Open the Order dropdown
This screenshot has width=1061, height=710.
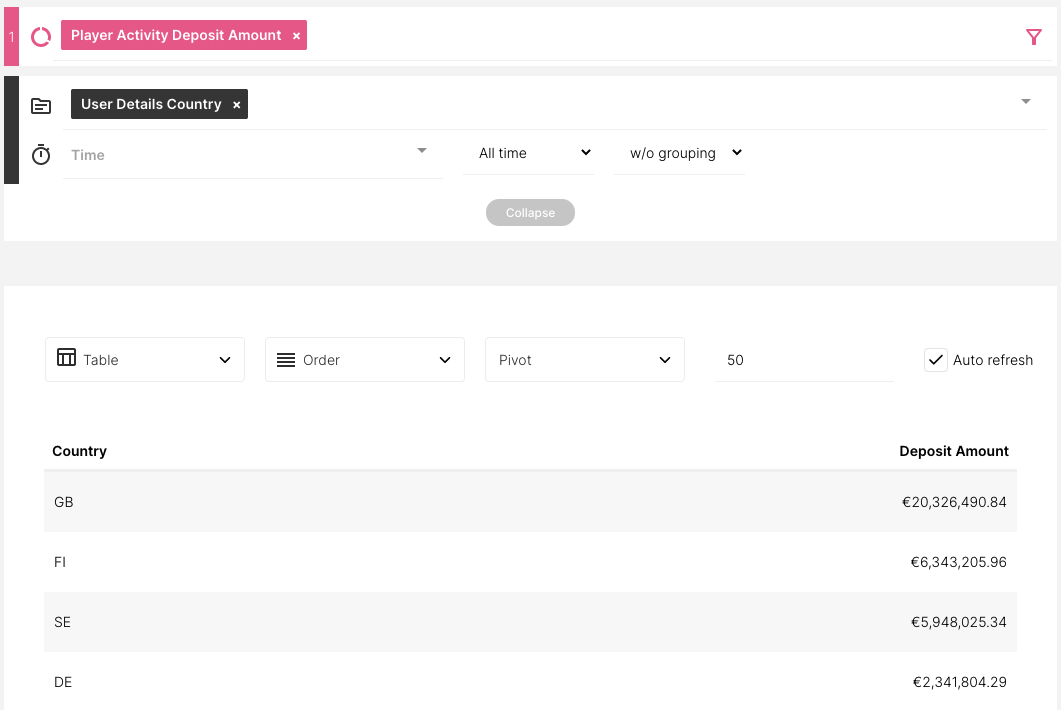(365, 359)
